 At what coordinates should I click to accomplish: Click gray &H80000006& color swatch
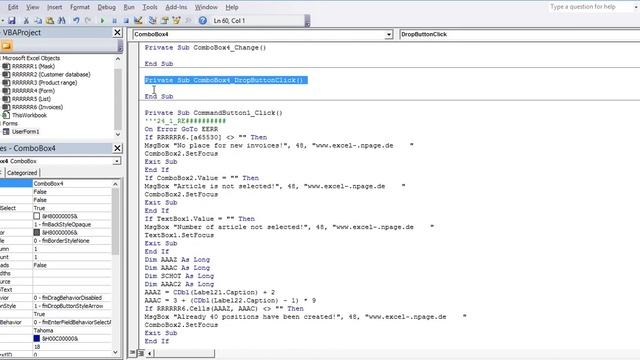click(x=37, y=232)
